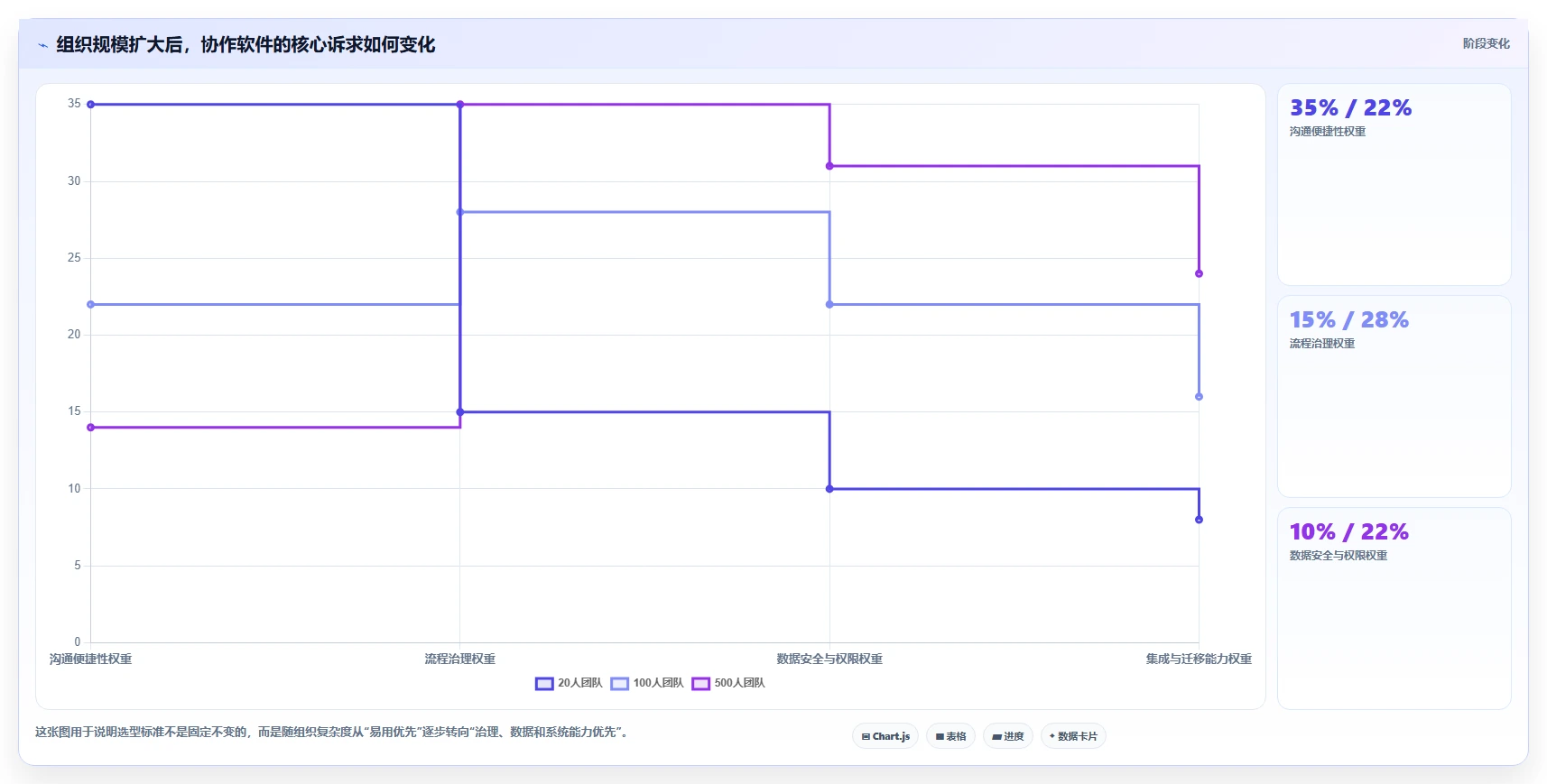Click the 表格 tag icon
Screen dimensions: 1547x784
coord(940,737)
